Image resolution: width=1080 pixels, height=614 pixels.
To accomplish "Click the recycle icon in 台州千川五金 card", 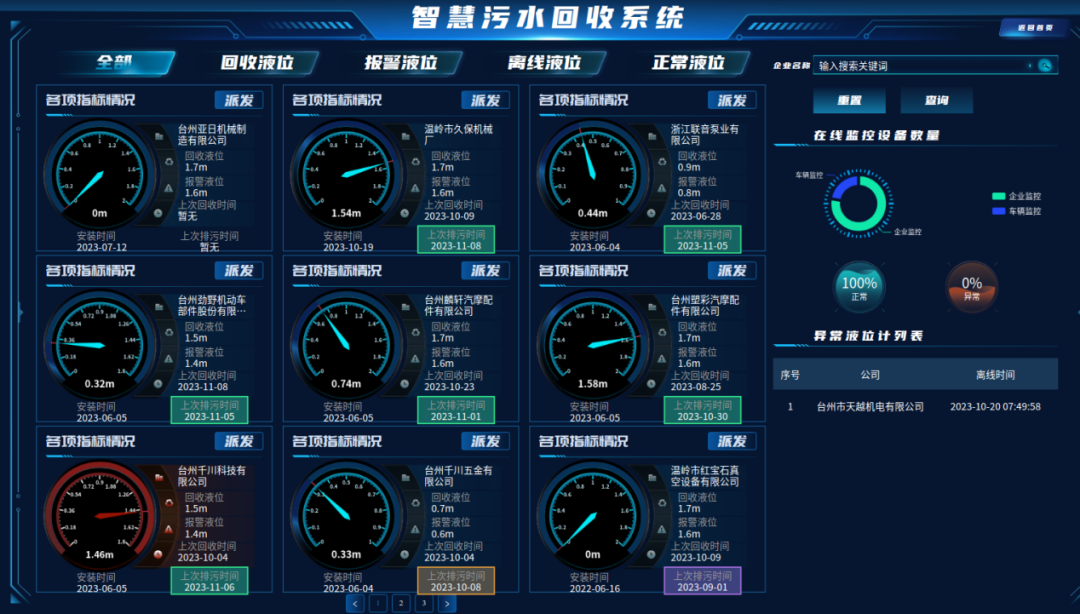I will coord(413,503).
